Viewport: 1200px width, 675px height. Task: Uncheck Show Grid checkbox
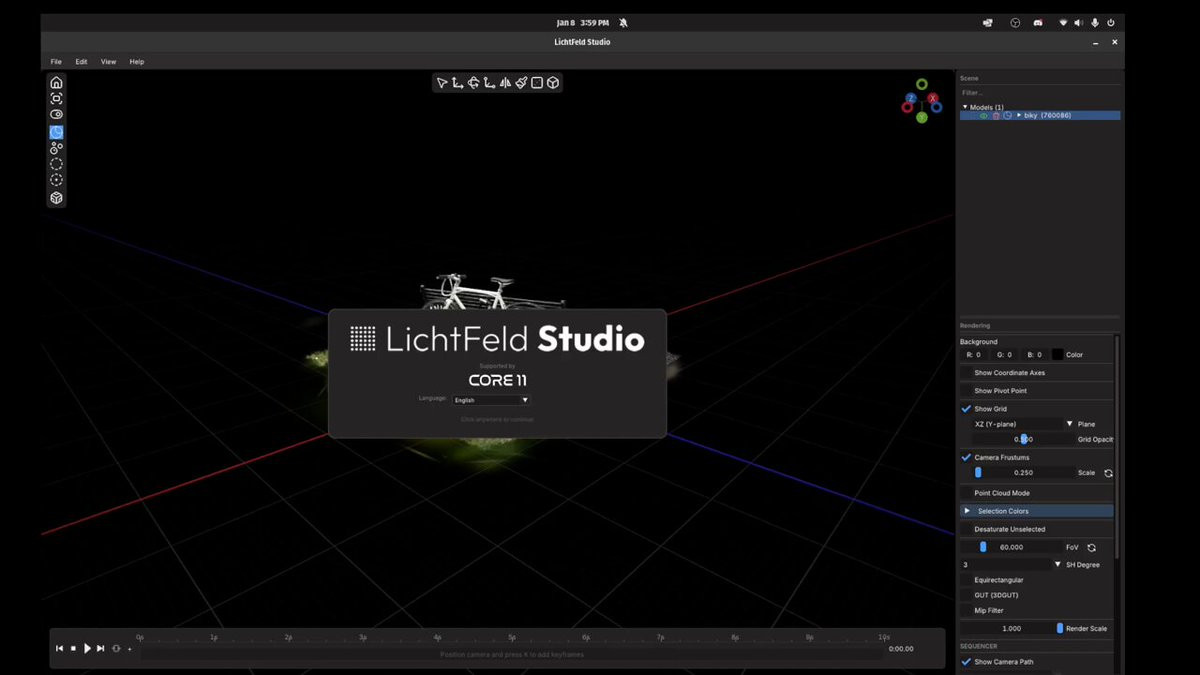966,409
